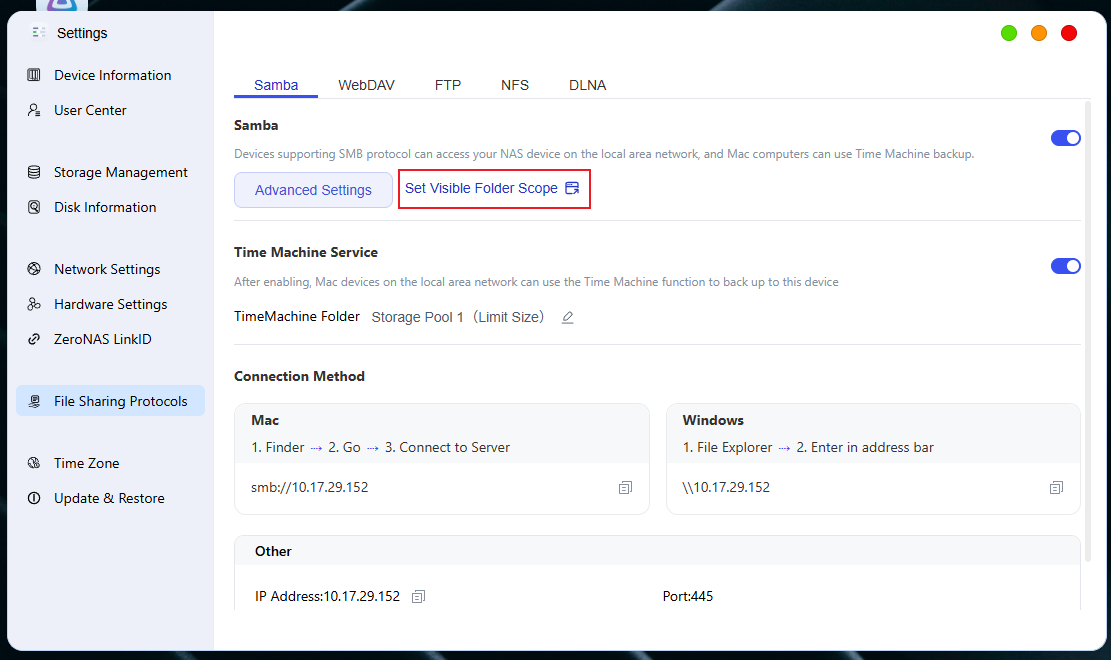Image resolution: width=1111 pixels, height=660 pixels.
Task: Click the Settings header menu icon
Action: 39,33
